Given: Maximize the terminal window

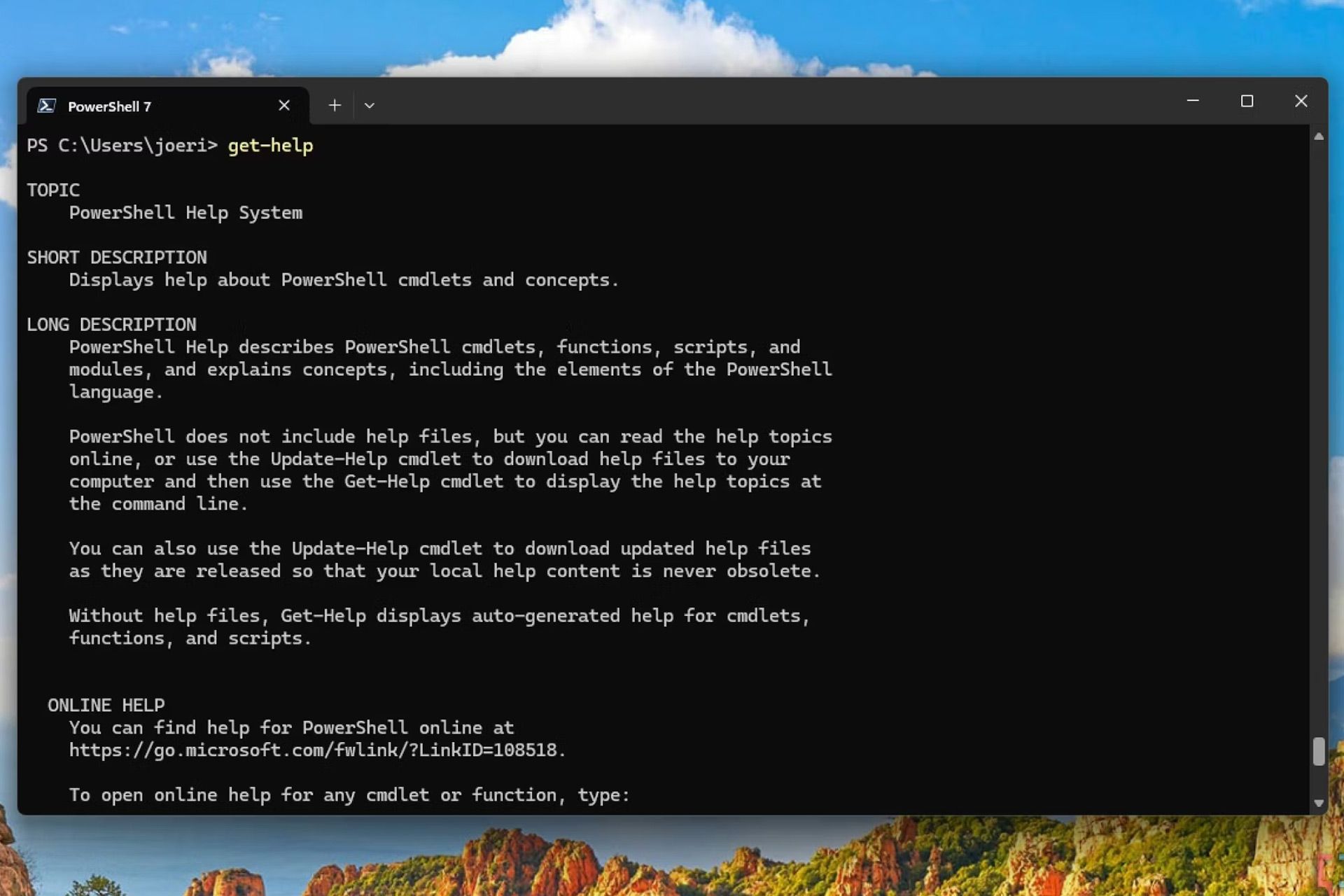Looking at the screenshot, I should tap(1247, 101).
